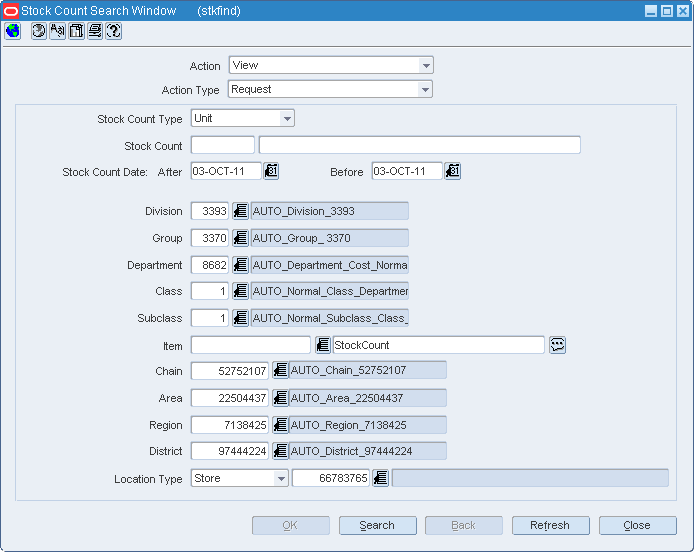Open the Group list of values
The image size is (694, 554).
(240, 238)
